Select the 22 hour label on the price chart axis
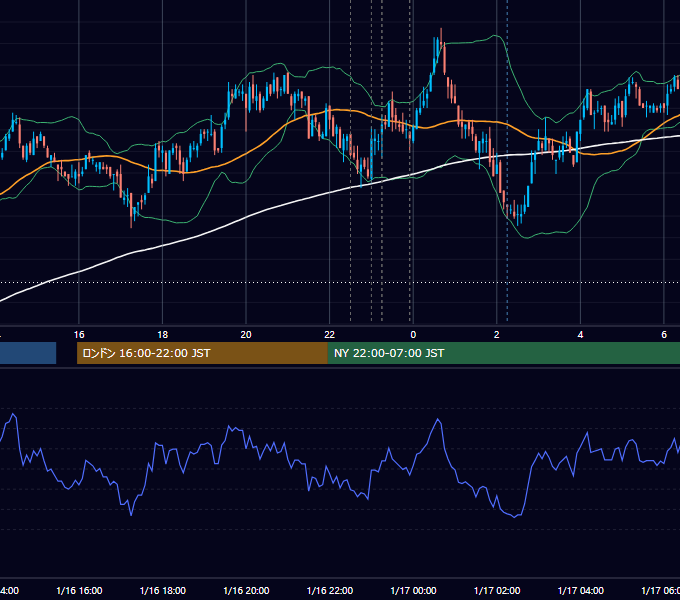 [330, 335]
